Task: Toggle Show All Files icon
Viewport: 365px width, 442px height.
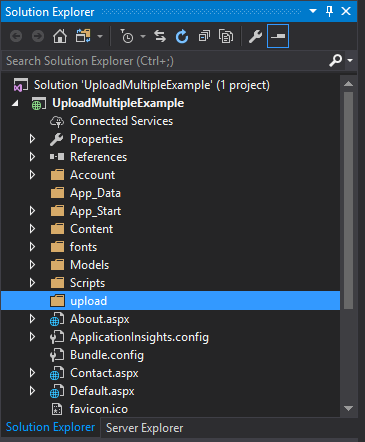Action: [x=226, y=36]
